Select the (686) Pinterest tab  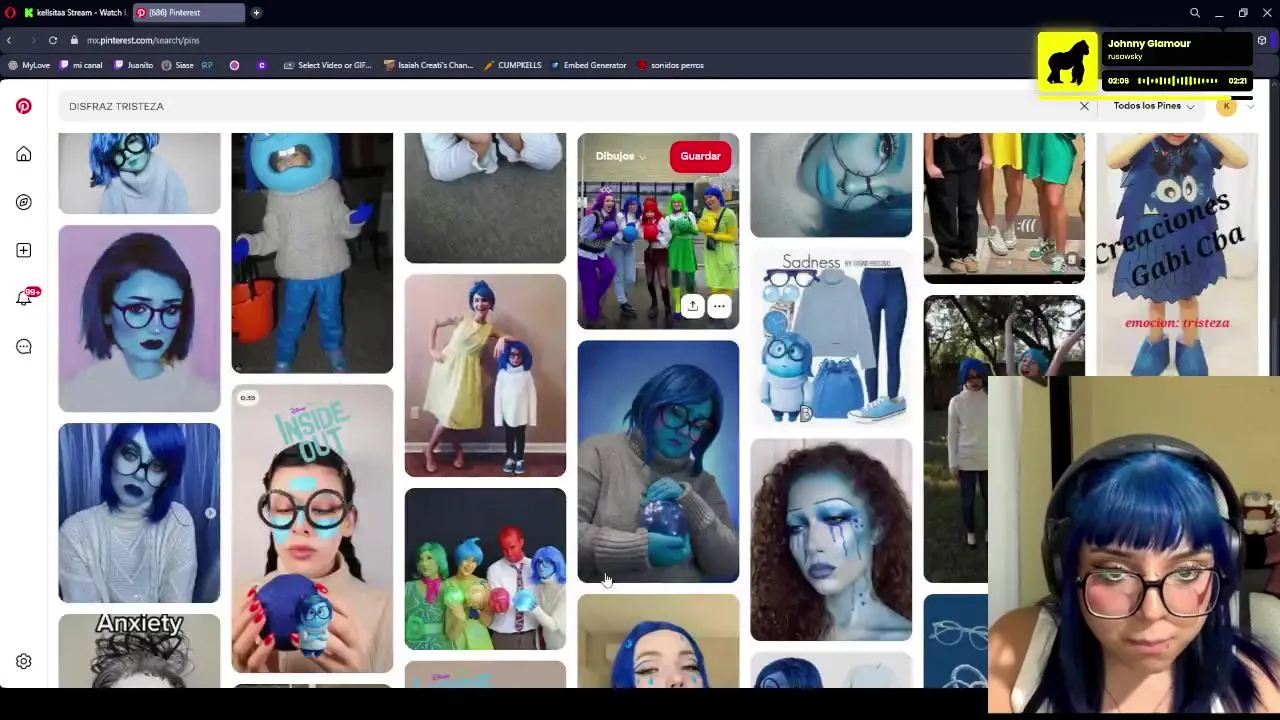(188, 13)
